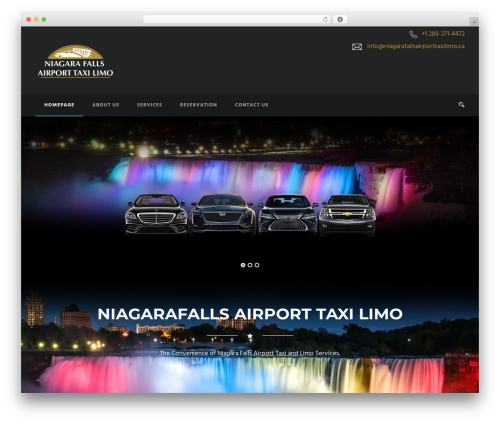The width and height of the screenshot is (500, 423).
Task: Call phone number +1 289-271-4472
Action: click(443, 34)
